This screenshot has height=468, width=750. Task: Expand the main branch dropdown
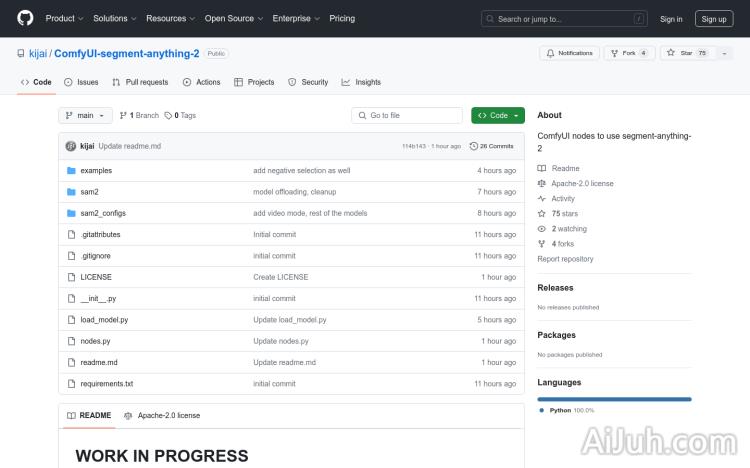pyautogui.click(x=84, y=115)
